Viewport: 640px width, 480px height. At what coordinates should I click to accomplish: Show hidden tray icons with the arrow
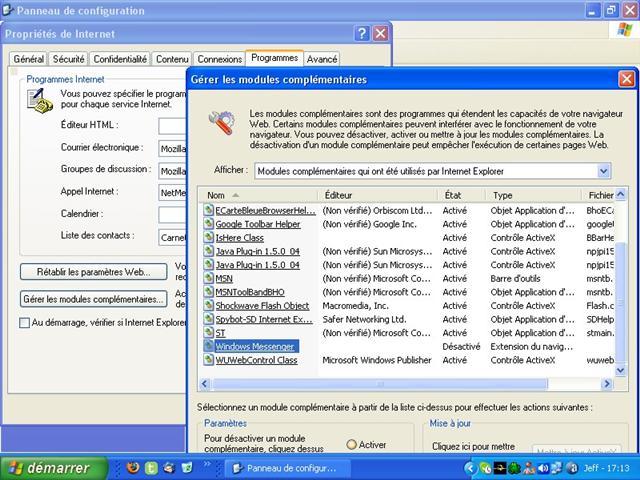coord(470,468)
